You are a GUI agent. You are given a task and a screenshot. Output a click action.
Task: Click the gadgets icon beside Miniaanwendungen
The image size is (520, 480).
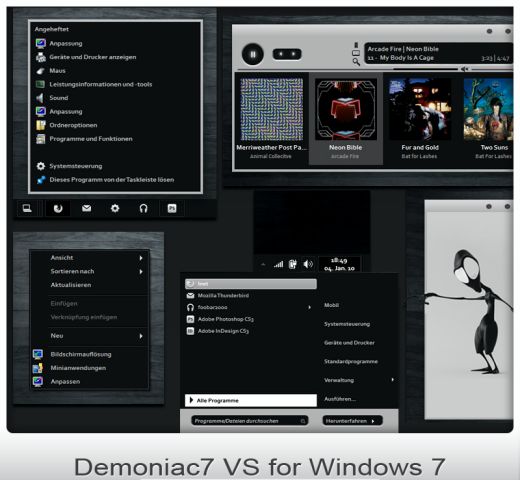pyautogui.click(x=38, y=368)
